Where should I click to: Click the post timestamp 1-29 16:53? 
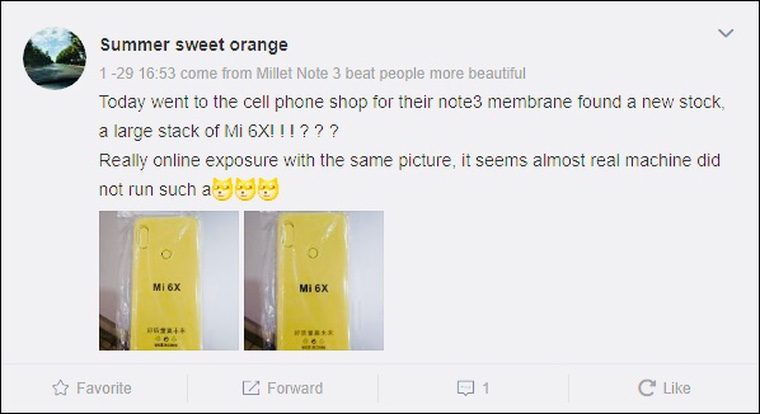[137, 73]
